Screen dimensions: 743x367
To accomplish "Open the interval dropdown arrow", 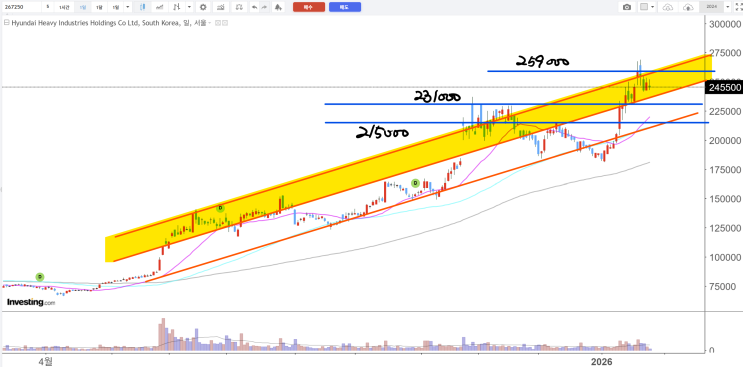I will coord(128,7).
